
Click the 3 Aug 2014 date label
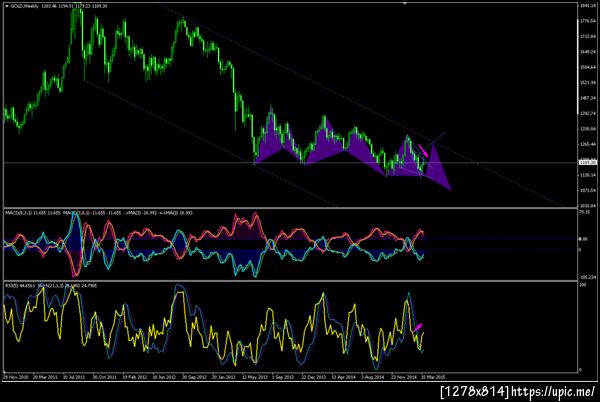(x=373, y=377)
